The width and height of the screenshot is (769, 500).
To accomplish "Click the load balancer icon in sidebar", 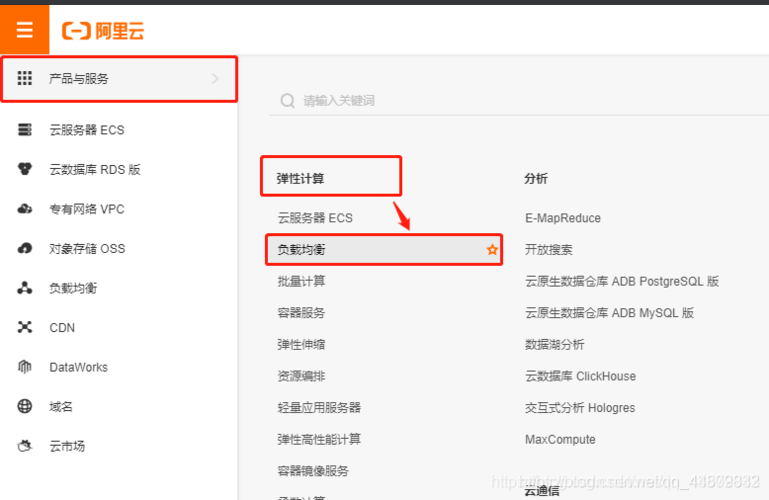I will click(x=25, y=288).
